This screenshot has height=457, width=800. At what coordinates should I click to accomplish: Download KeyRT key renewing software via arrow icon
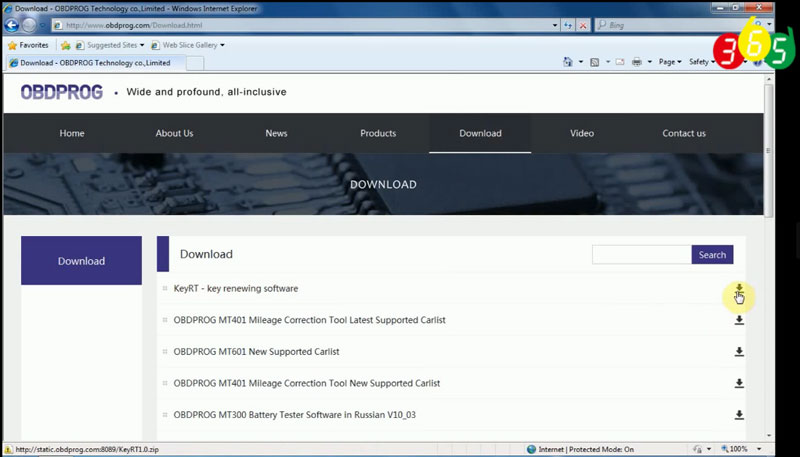tap(739, 289)
